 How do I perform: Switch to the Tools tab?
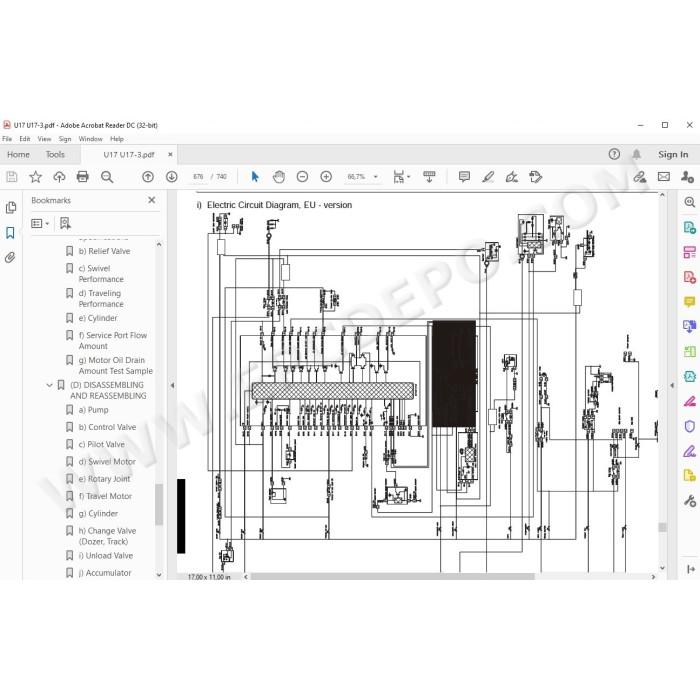point(55,154)
